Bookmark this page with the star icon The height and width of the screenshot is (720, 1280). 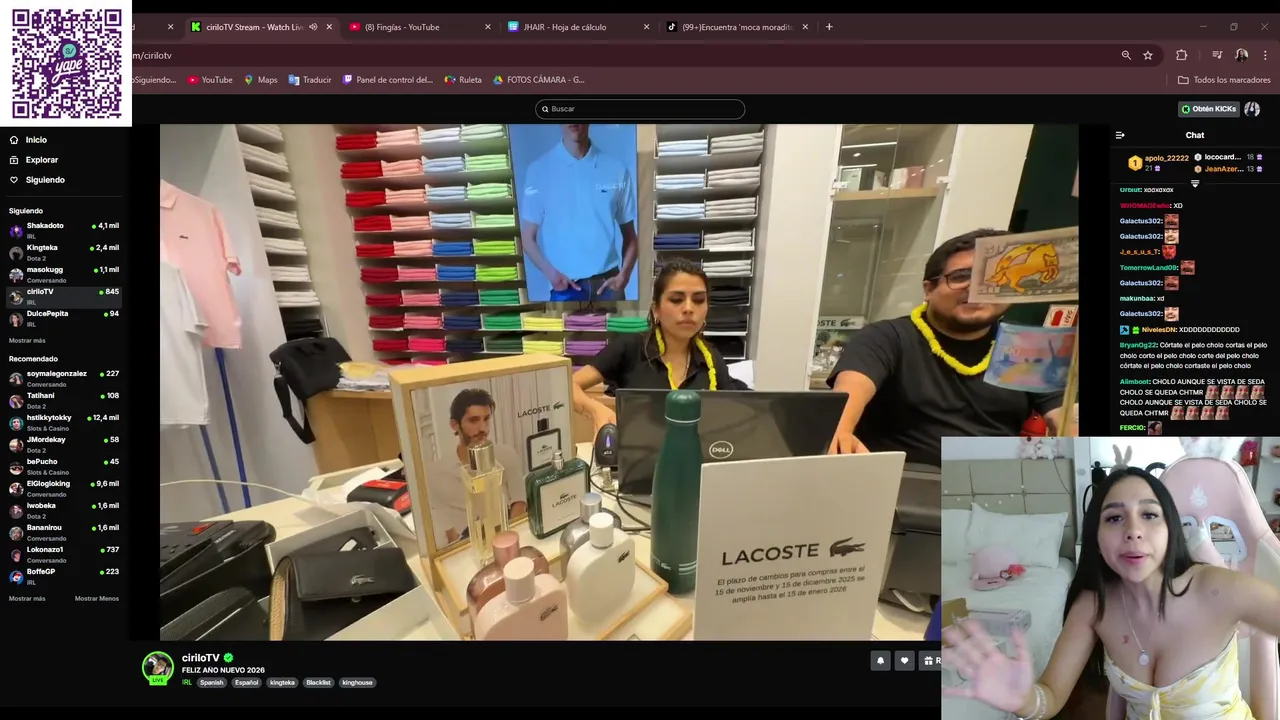(x=1148, y=56)
